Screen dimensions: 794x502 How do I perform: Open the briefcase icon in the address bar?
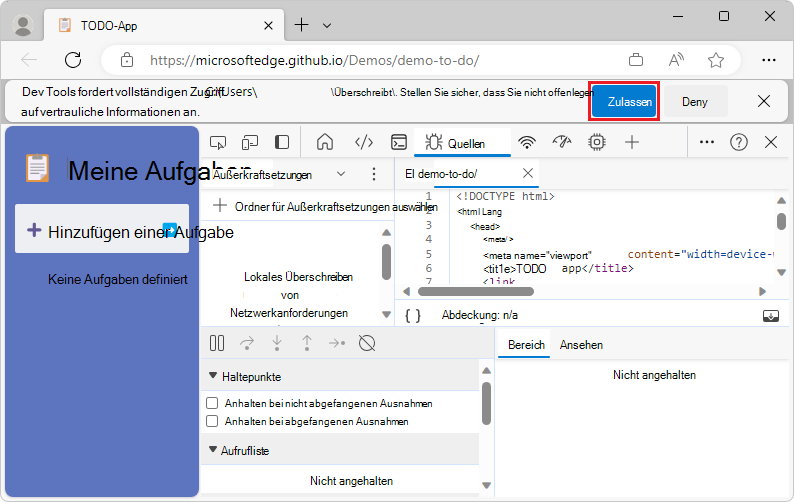tap(636, 60)
